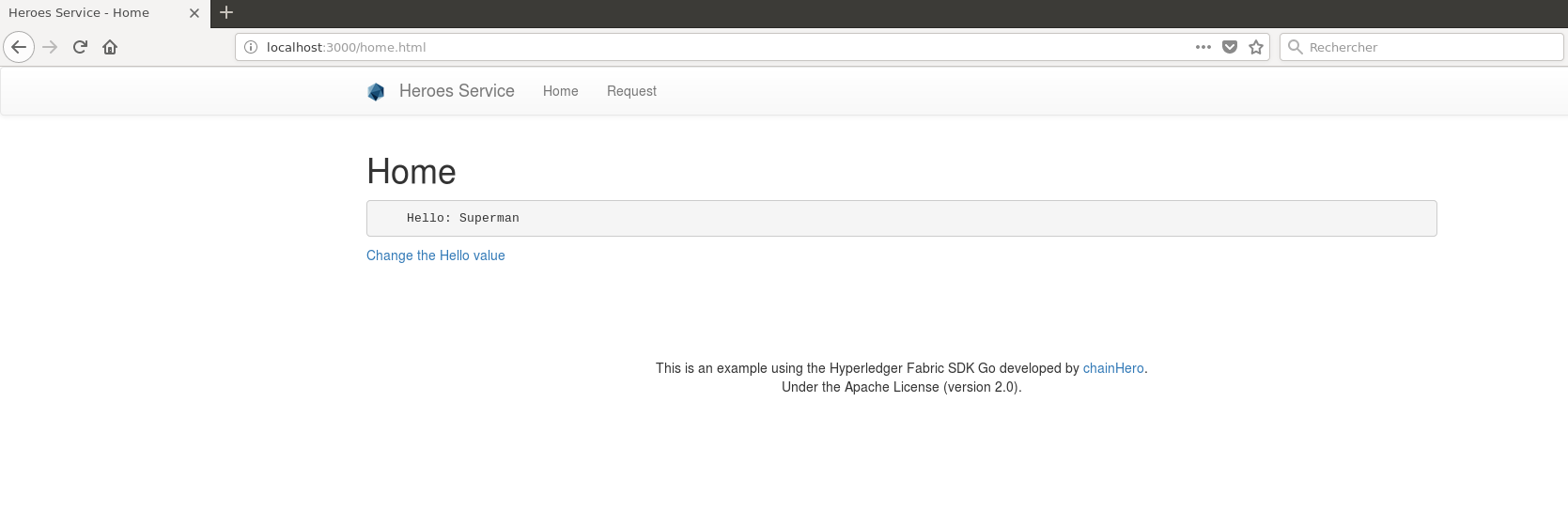The height and width of the screenshot is (526, 1568).
Task: Follow the Change the Hello value link
Action: [436, 255]
